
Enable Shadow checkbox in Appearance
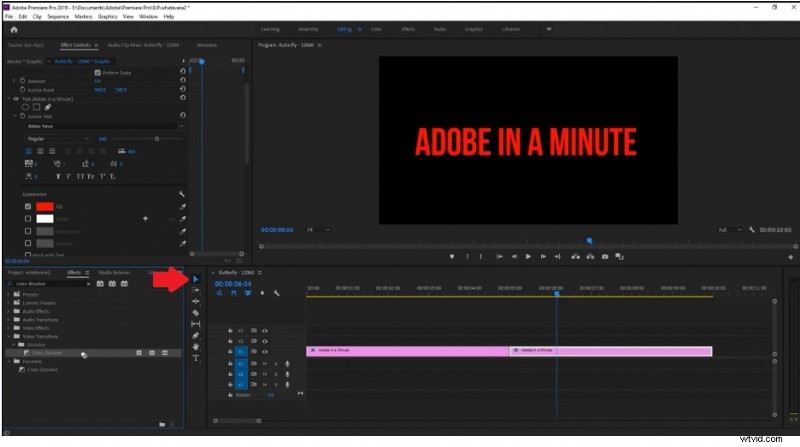point(28,243)
